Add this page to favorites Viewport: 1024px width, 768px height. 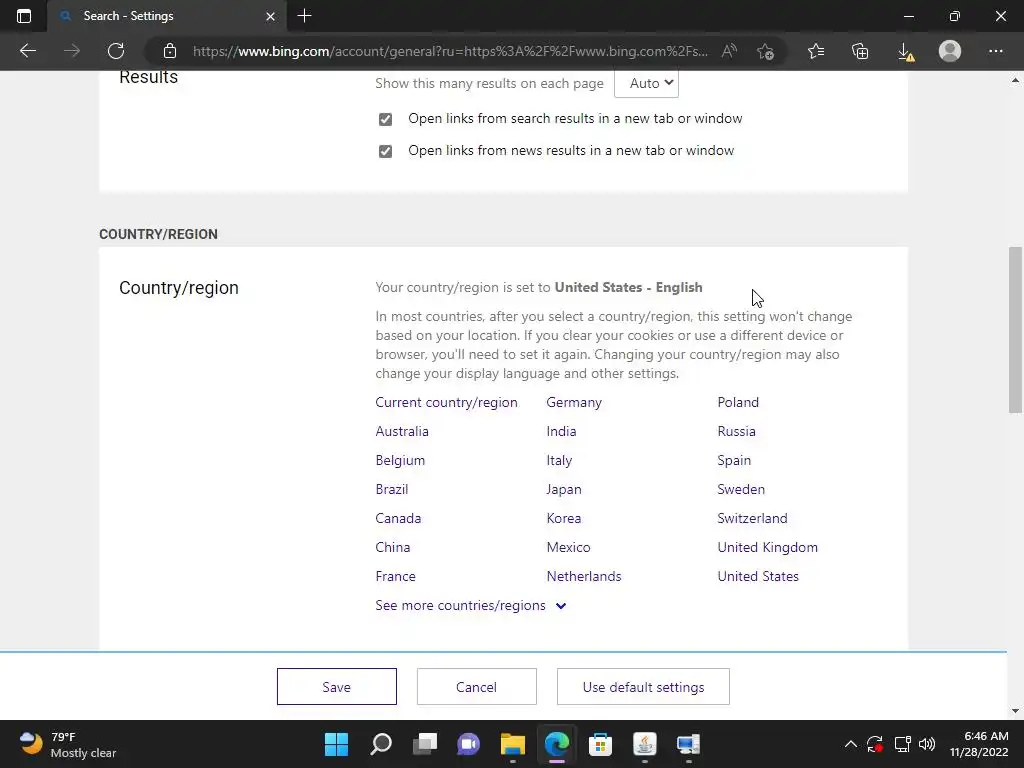tap(765, 51)
